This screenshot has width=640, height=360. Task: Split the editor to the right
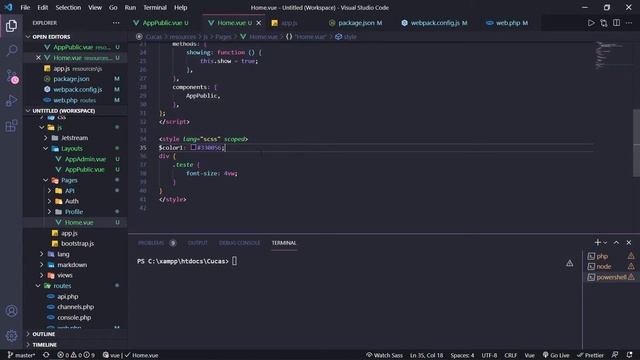coord(616,23)
